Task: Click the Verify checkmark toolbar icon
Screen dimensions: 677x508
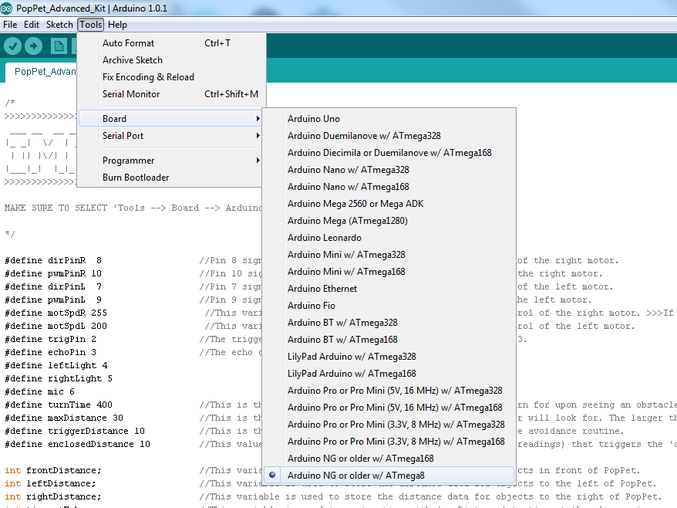Action: (x=13, y=46)
